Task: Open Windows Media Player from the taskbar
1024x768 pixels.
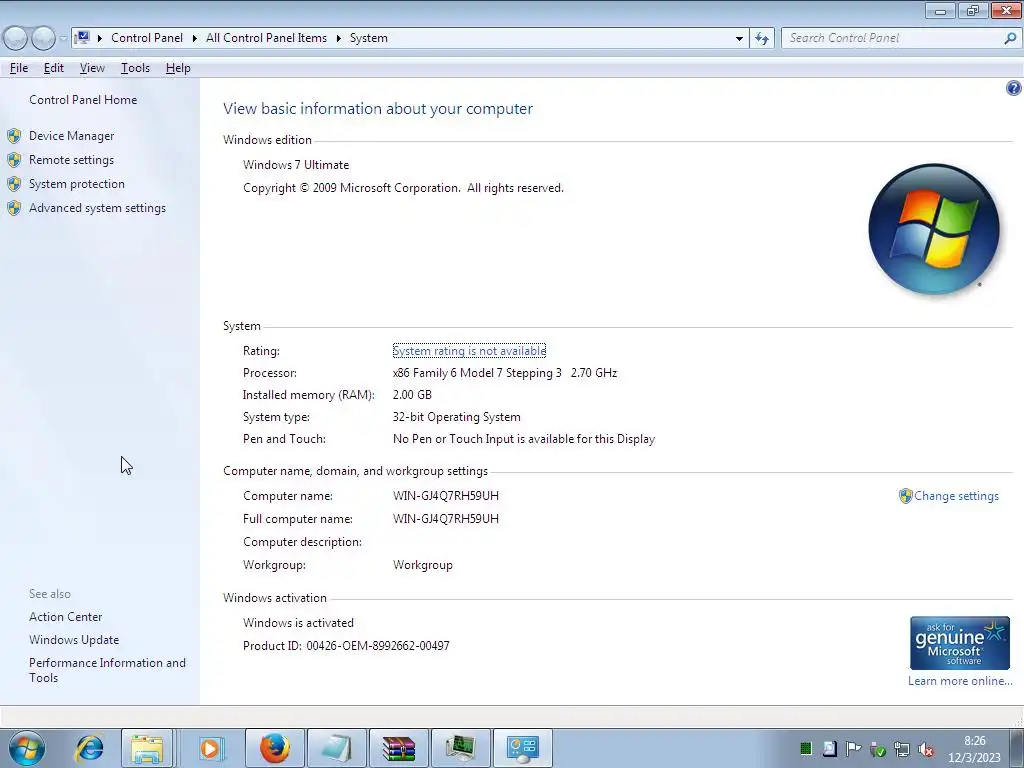Action: (210, 748)
